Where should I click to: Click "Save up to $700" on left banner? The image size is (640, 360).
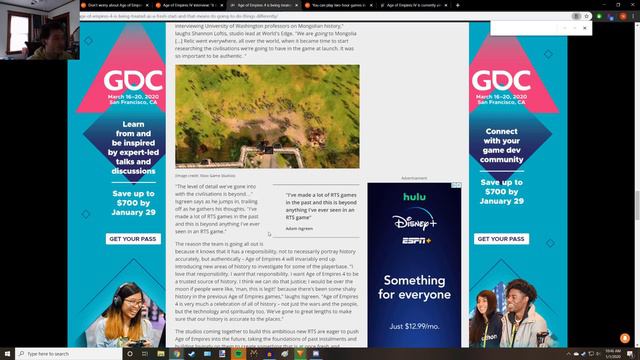coord(133,203)
